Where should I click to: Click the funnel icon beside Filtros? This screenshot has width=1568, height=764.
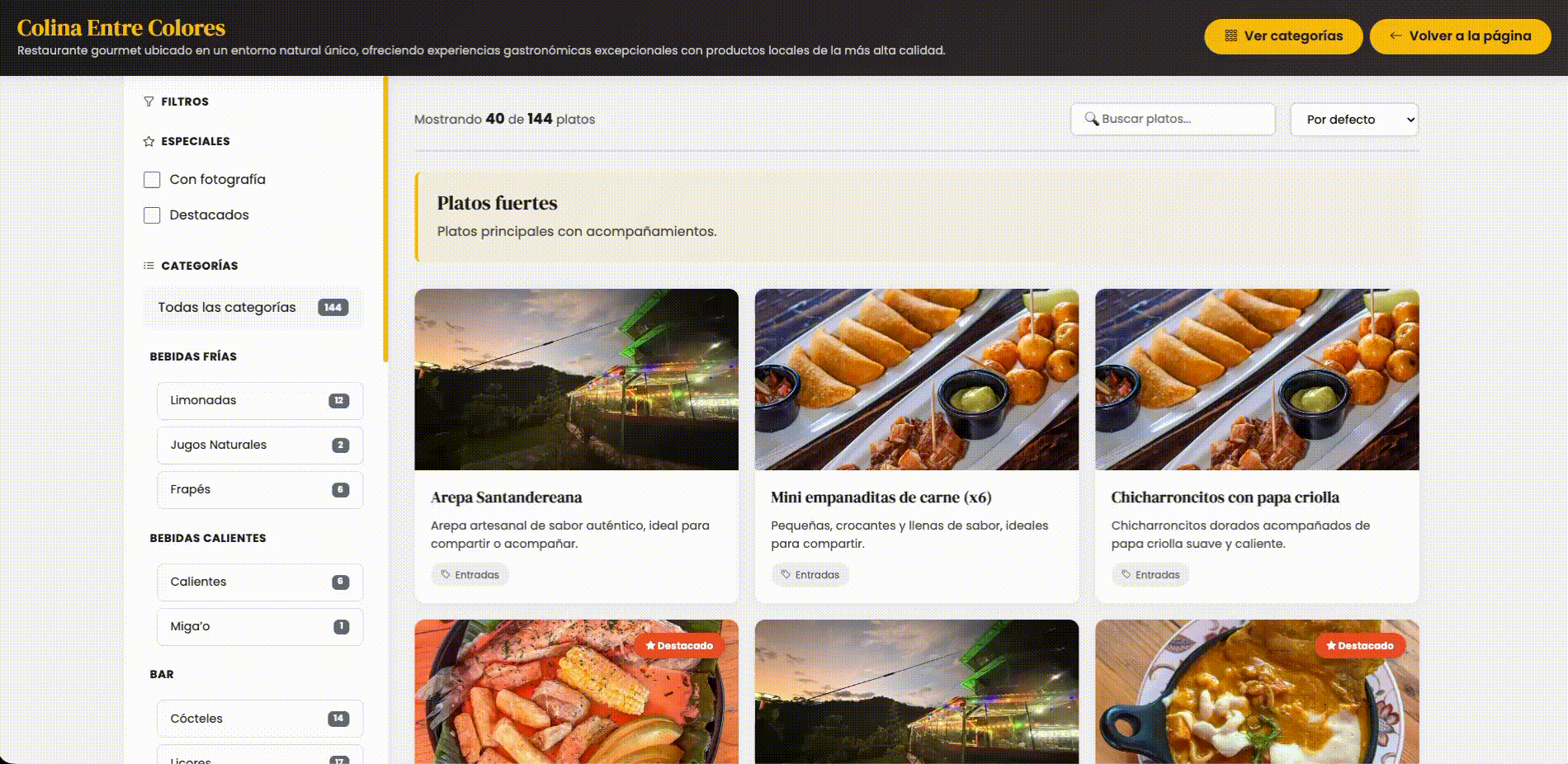click(149, 101)
